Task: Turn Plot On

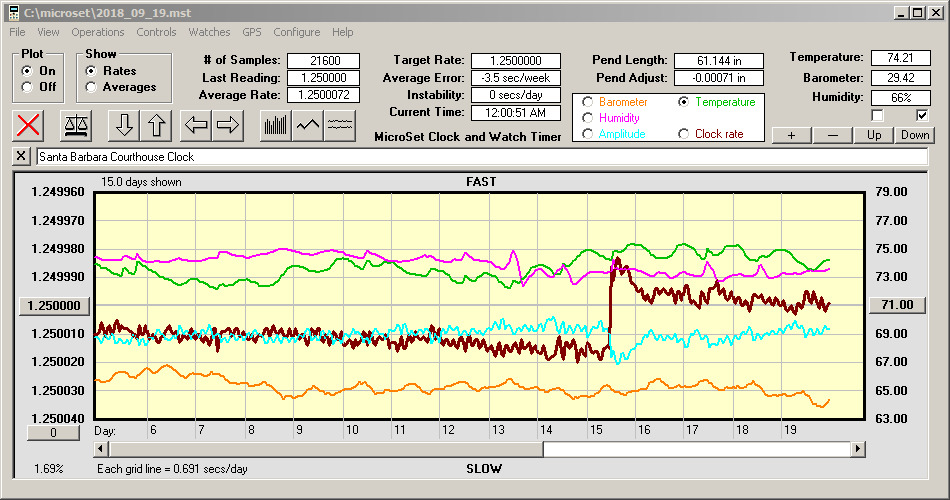Action: (27, 71)
